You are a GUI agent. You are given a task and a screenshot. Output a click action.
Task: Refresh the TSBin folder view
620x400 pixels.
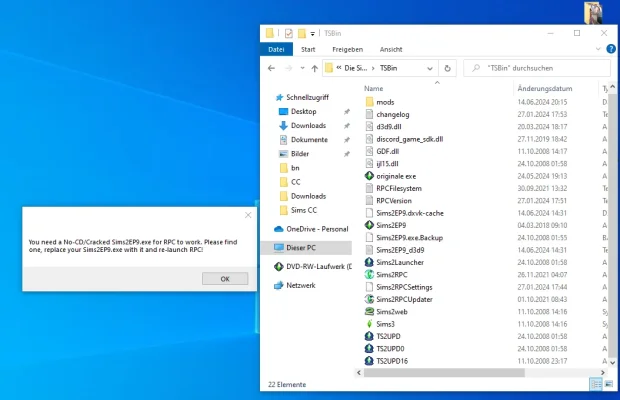coord(447,68)
